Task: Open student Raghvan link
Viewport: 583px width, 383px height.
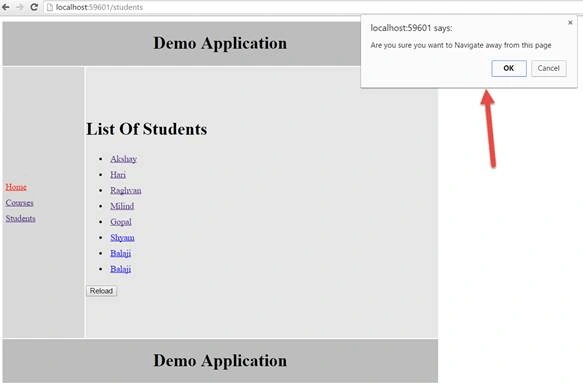Action: [x=126, y=190]
